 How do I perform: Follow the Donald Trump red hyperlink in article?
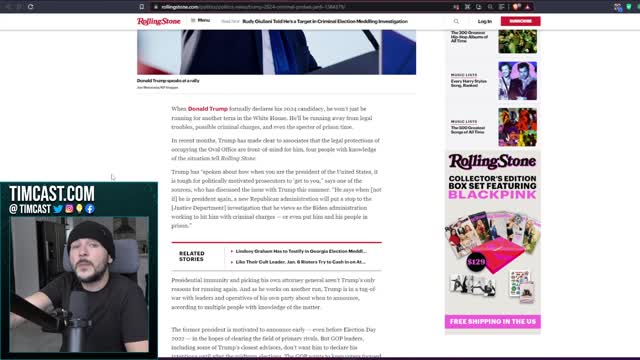coord(208,109)
